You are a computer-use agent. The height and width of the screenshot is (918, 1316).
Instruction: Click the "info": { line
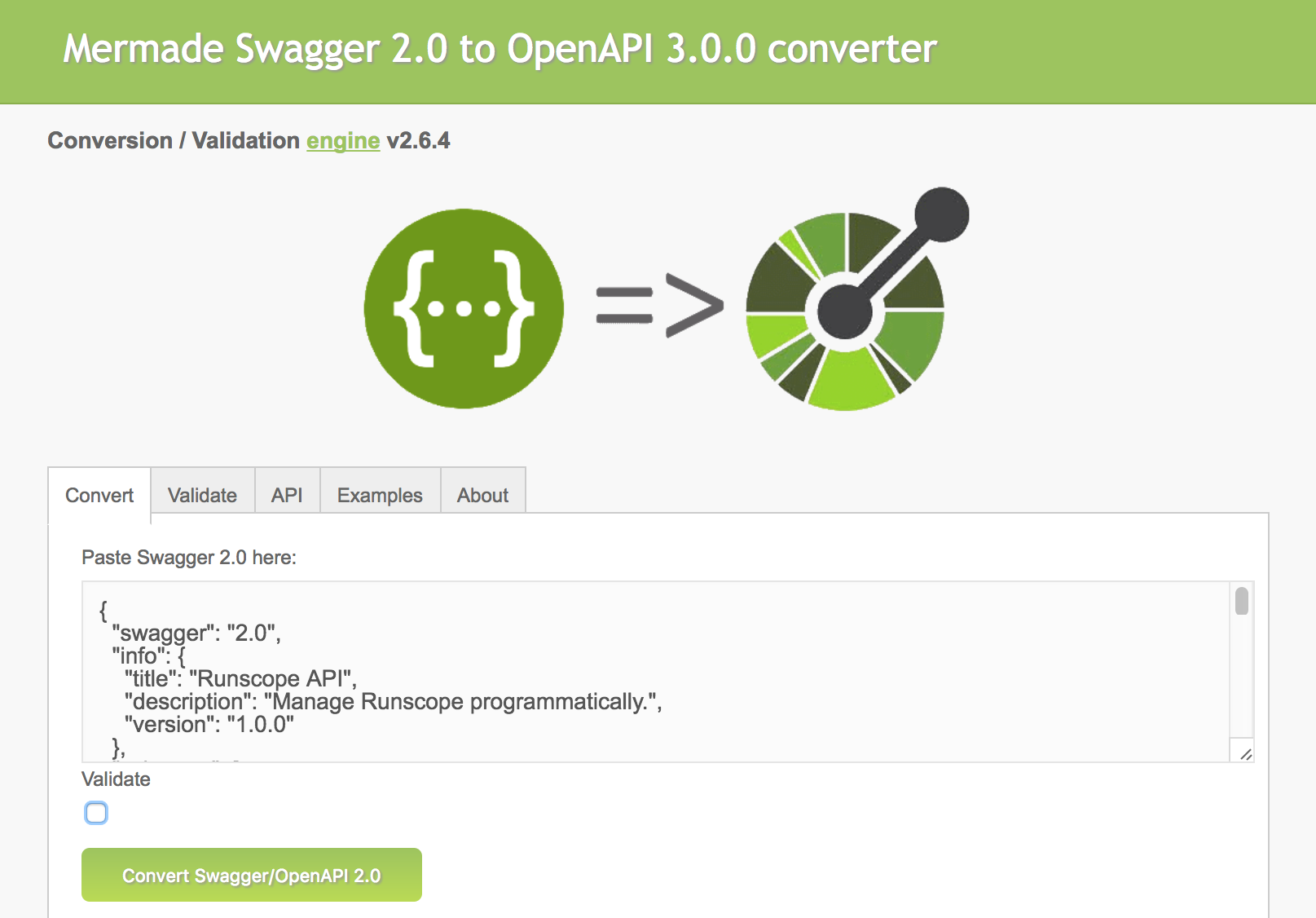pos(149,656)
